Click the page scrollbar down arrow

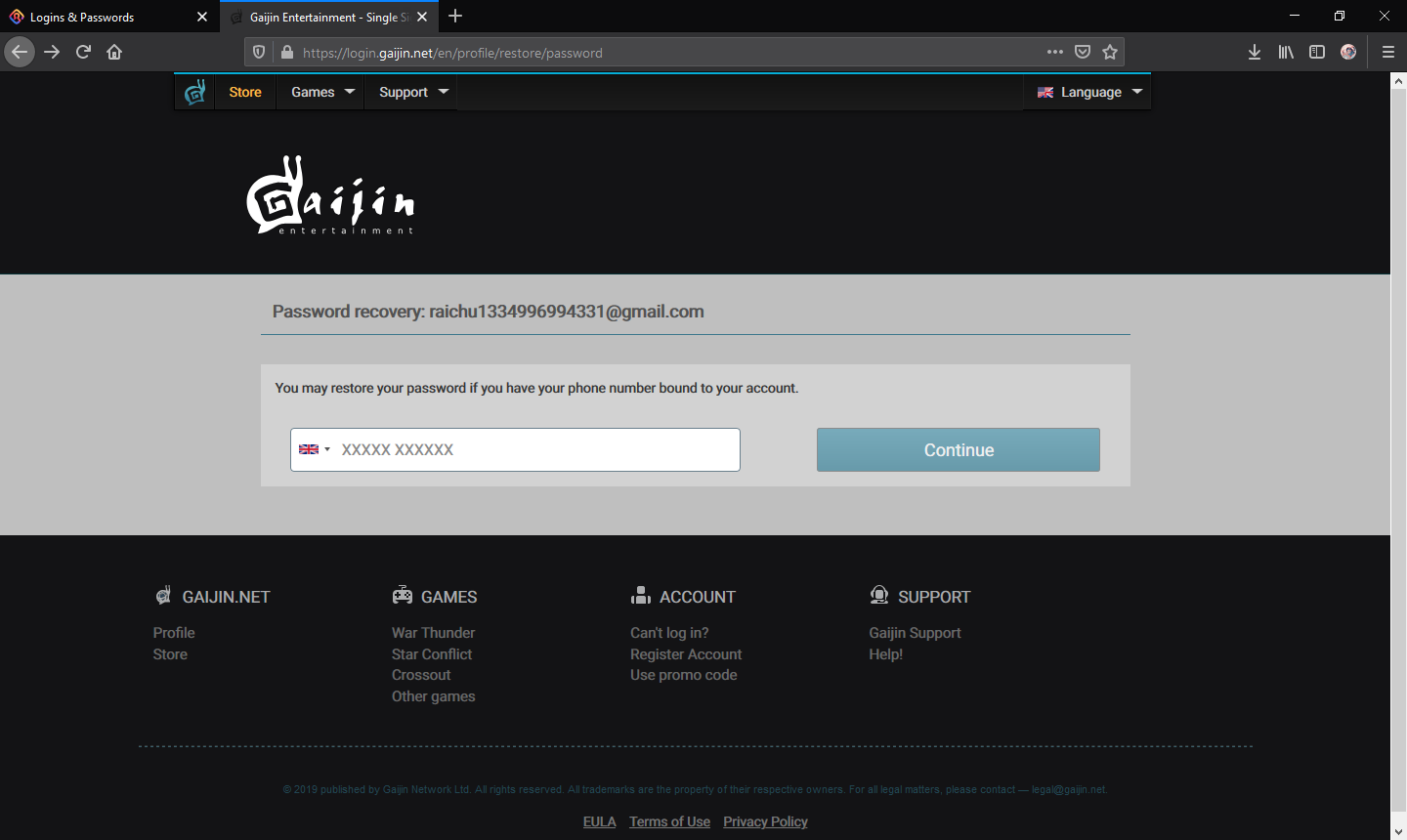(x=1398, y=831)
